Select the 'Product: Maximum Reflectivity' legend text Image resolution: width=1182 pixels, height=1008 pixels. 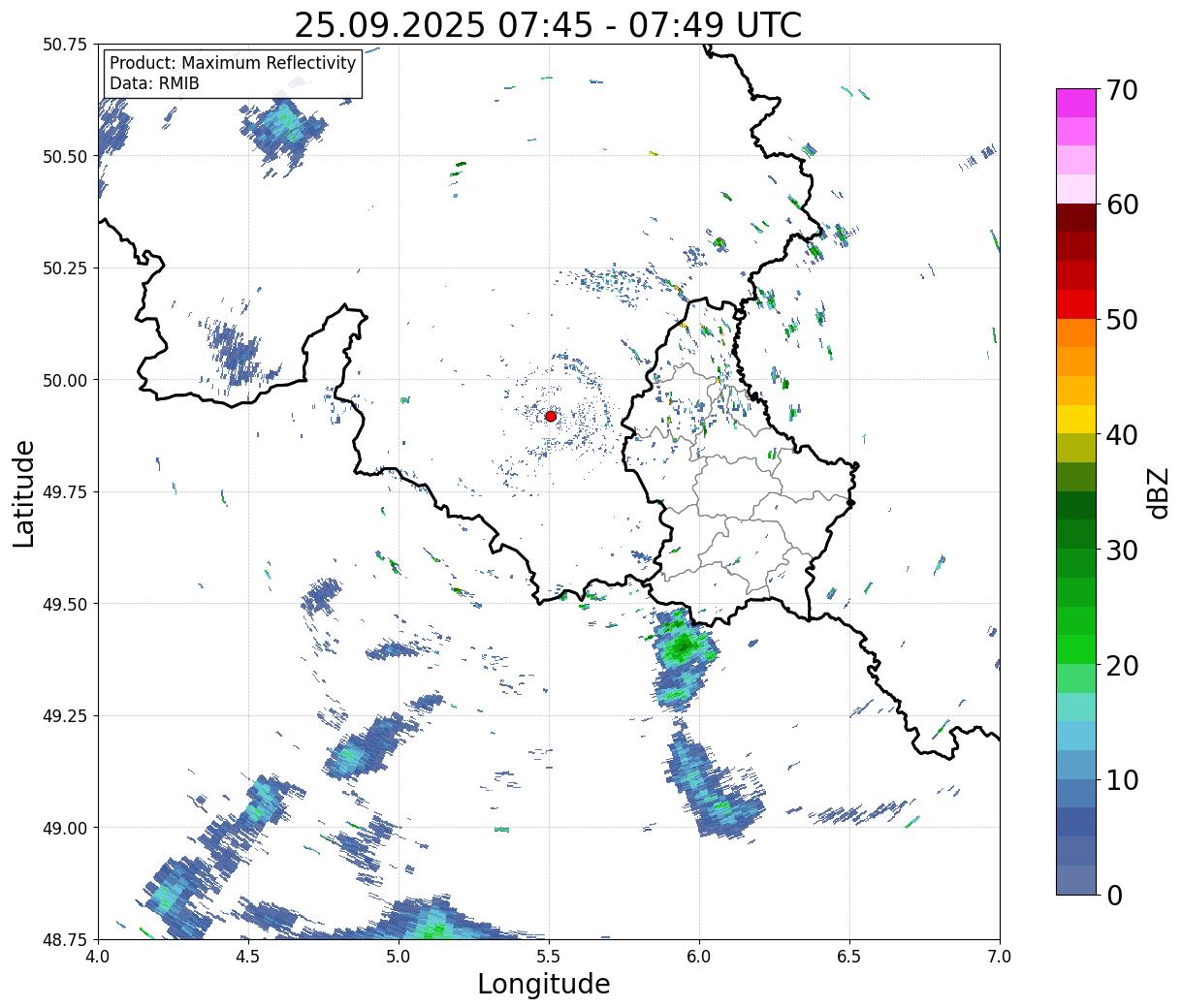pyautogui.click(x=233, y=63)
